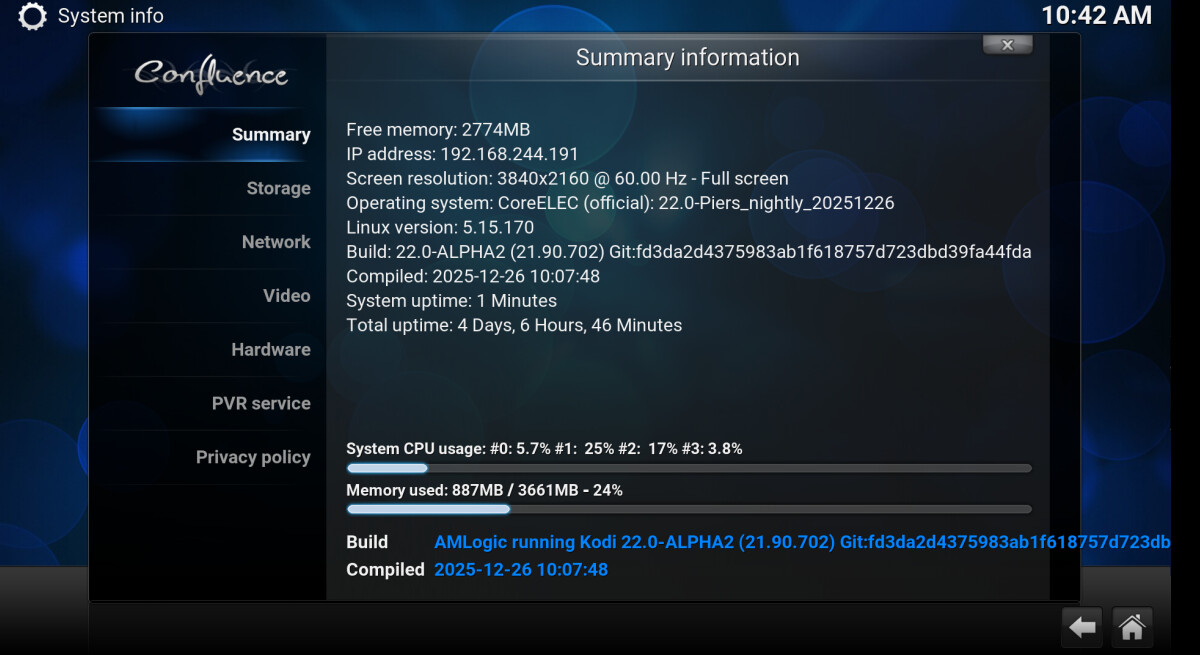Click the Confluence skin logo
The image size is (1200, 655).
coord(211,74)
